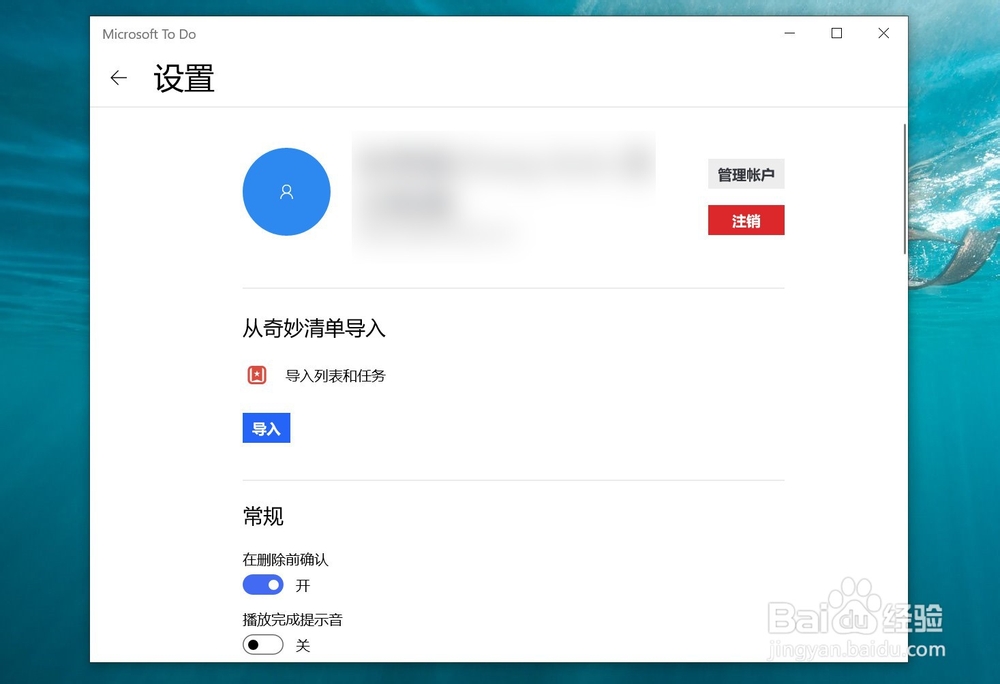The image size is (1000, 684).
Task: Click the minimize icon on the title bar
Action: pos(789,33)
